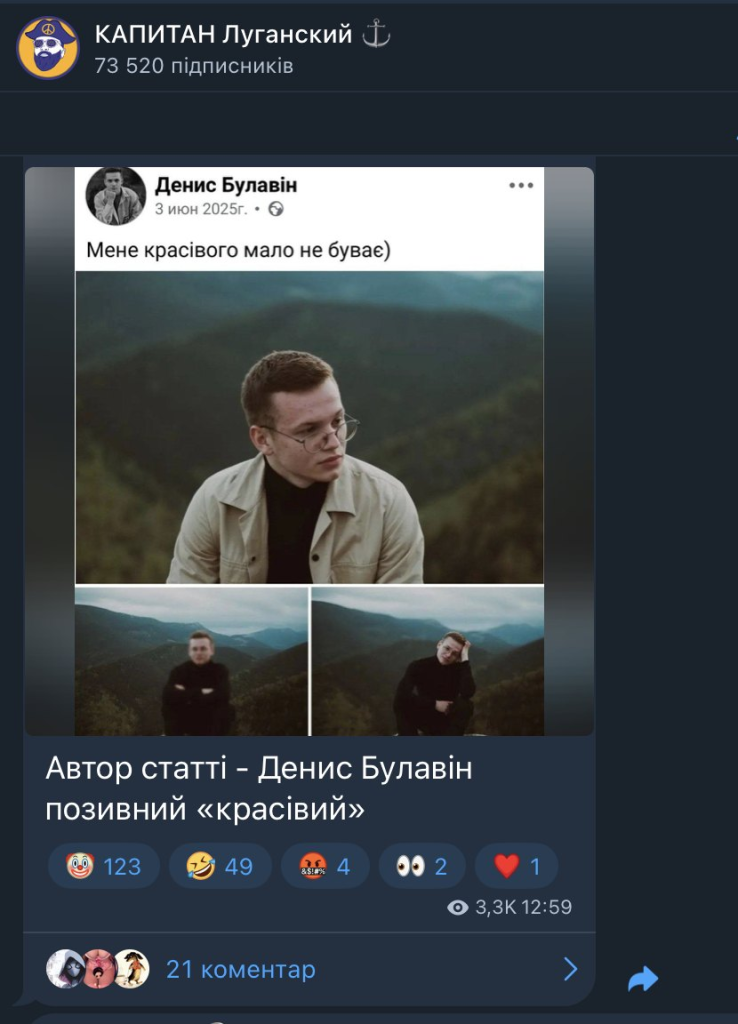Viewport: 738px width, 1024px height.
Task: Open the КАПИТАН Луганский channel avatar
Action: [48, 47]
